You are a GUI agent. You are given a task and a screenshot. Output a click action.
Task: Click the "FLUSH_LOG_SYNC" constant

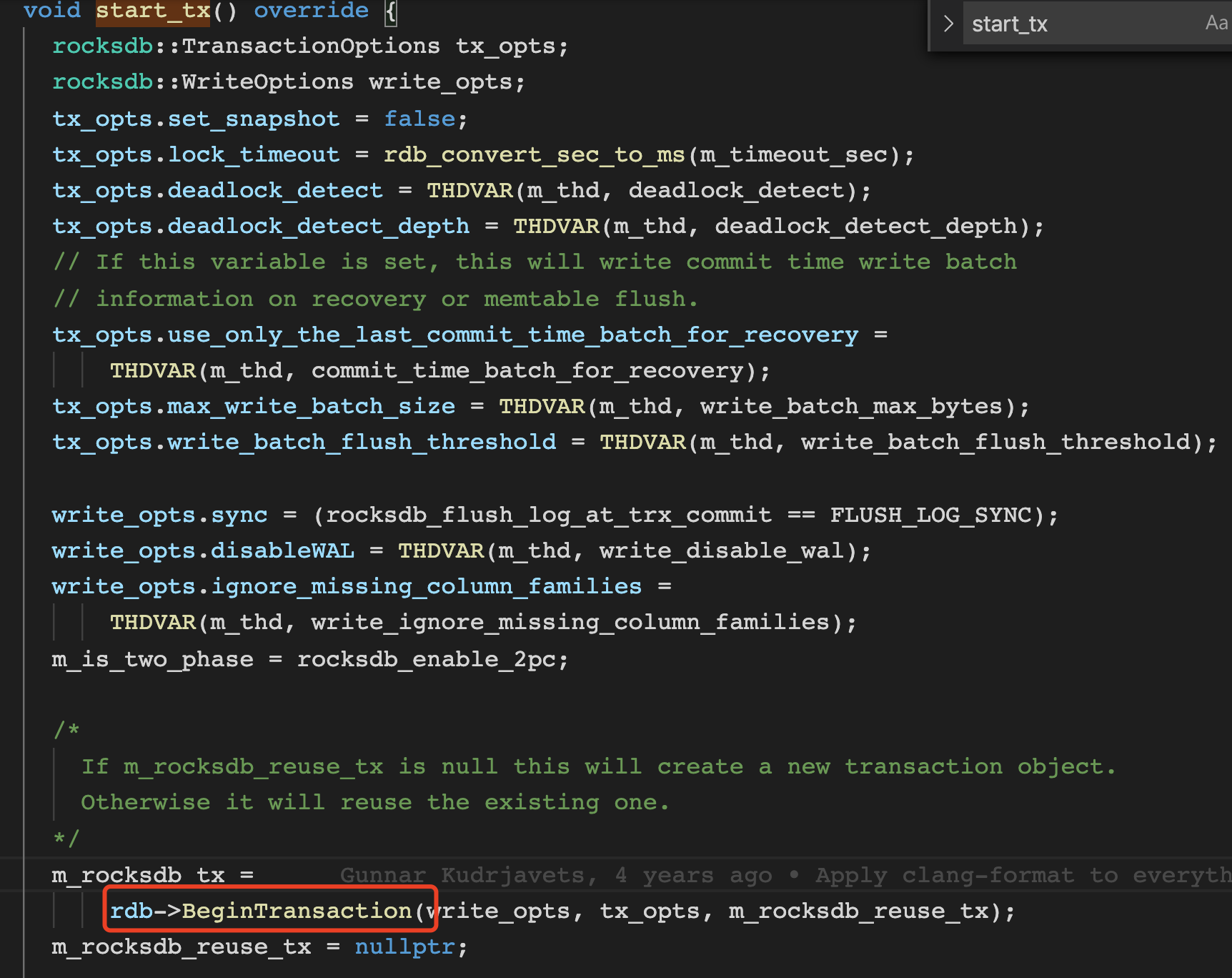tap(931, 515)
